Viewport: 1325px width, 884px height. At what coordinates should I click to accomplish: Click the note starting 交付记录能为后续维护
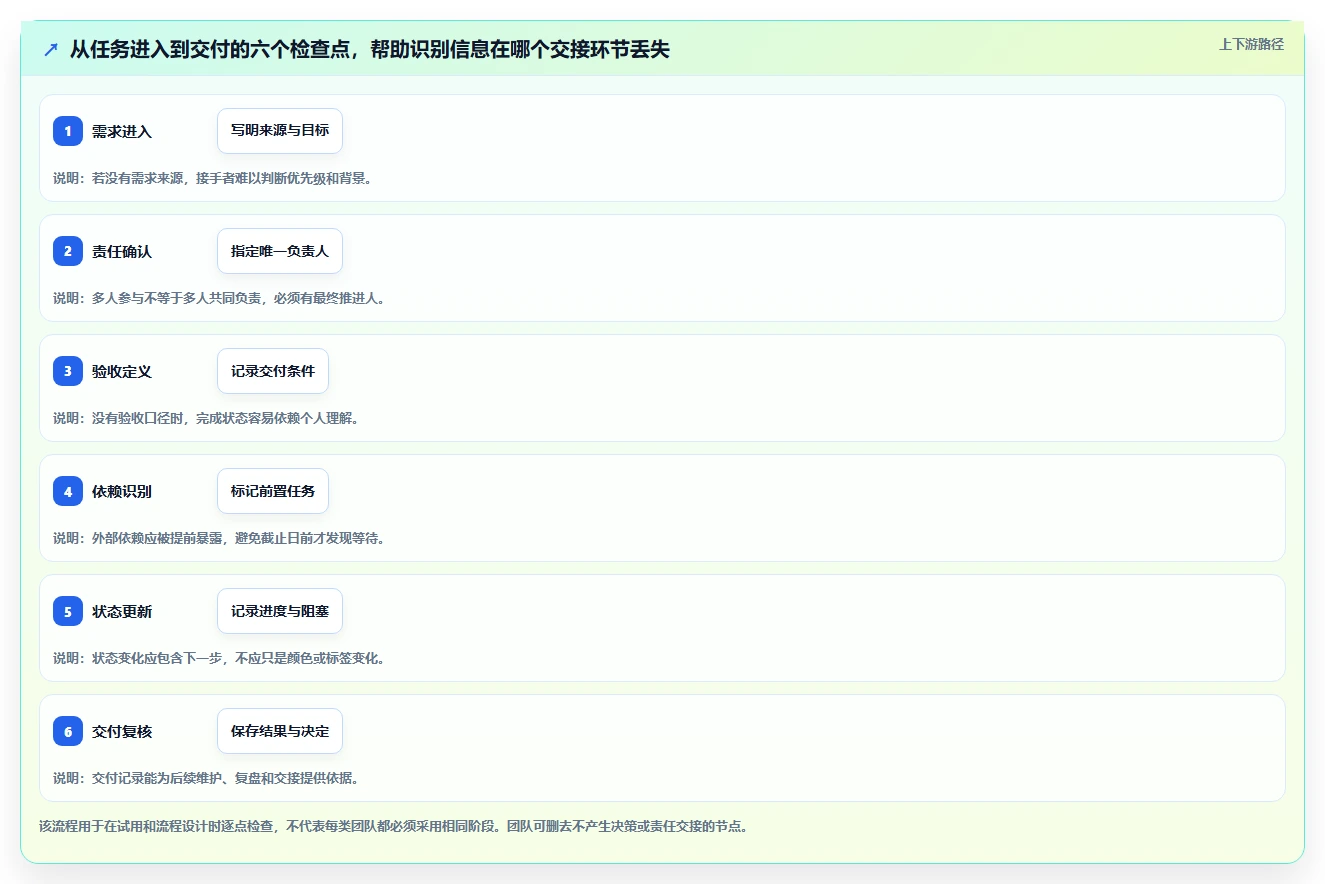pyautogui.click(x=206, y=778)
